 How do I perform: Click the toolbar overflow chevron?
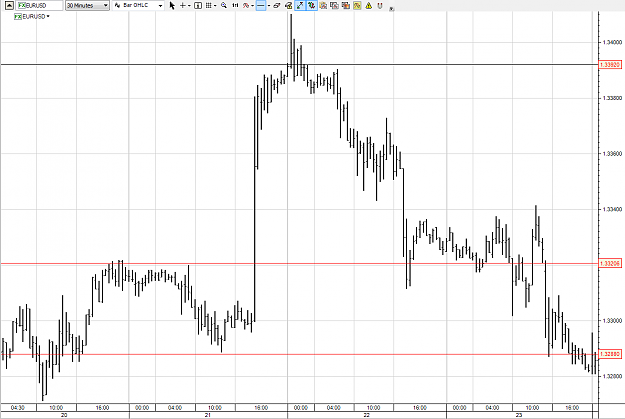pos(391,9)
